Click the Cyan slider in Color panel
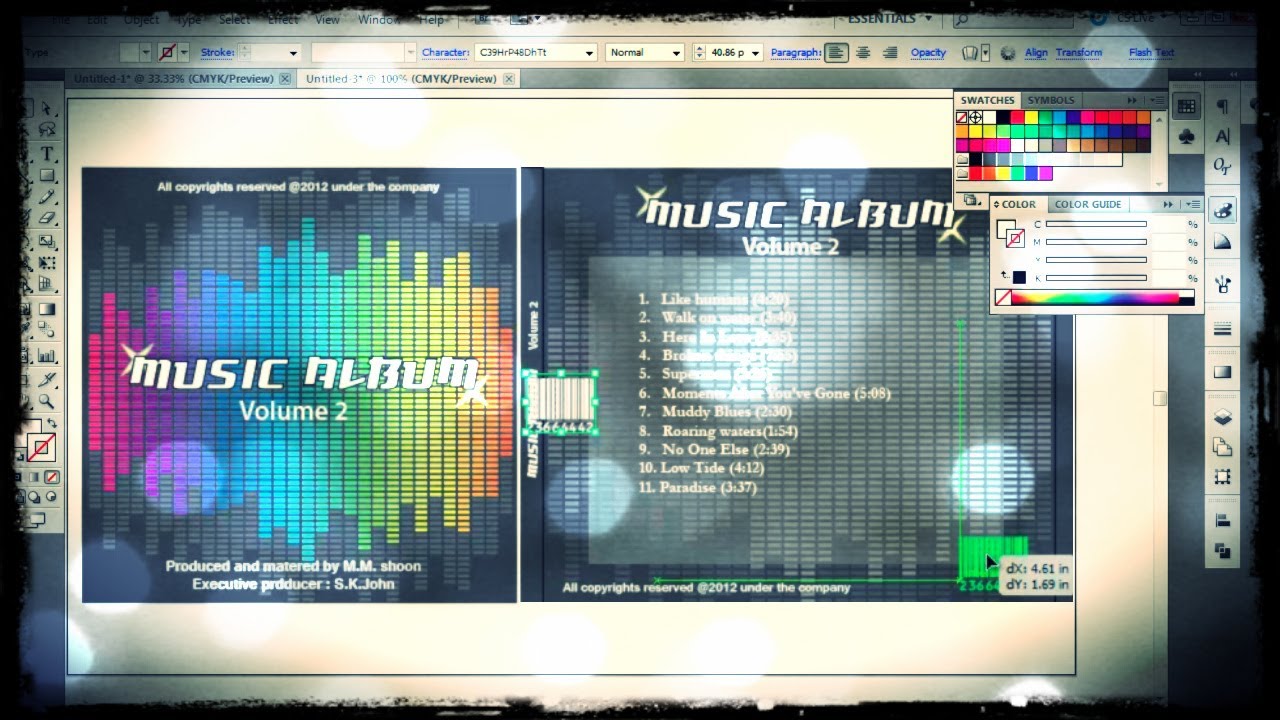 coord(1096,224)
